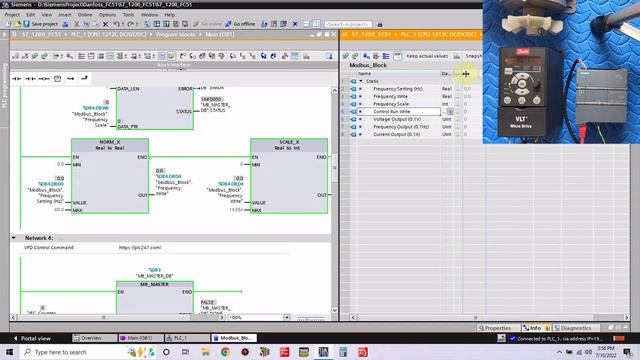Image resolution: width=640 pixels, height=360 pixels.
Task: Click the Go offline button
Action: point(240,24)
